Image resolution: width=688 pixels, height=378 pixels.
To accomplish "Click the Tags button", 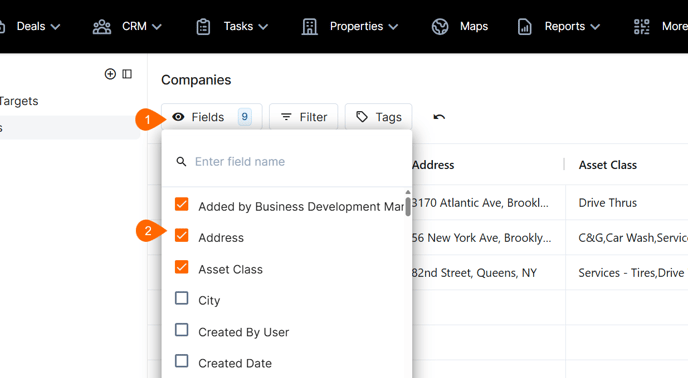I will pyautogui.click(x=378, y=117).
